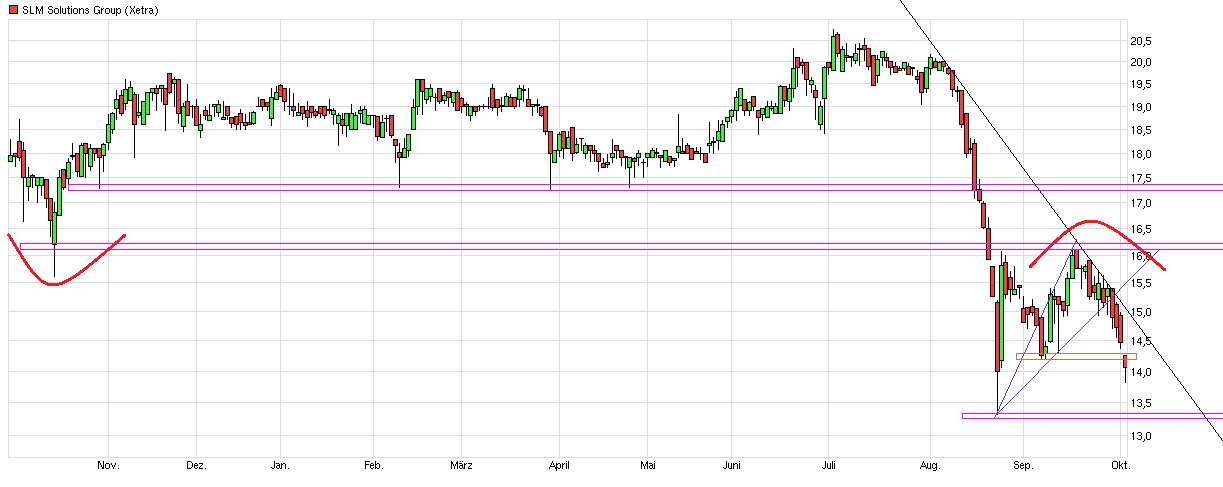Click the 19,5 price label on the price axis
This screenshot has height=487, width=1223.
pos(1141,84)
